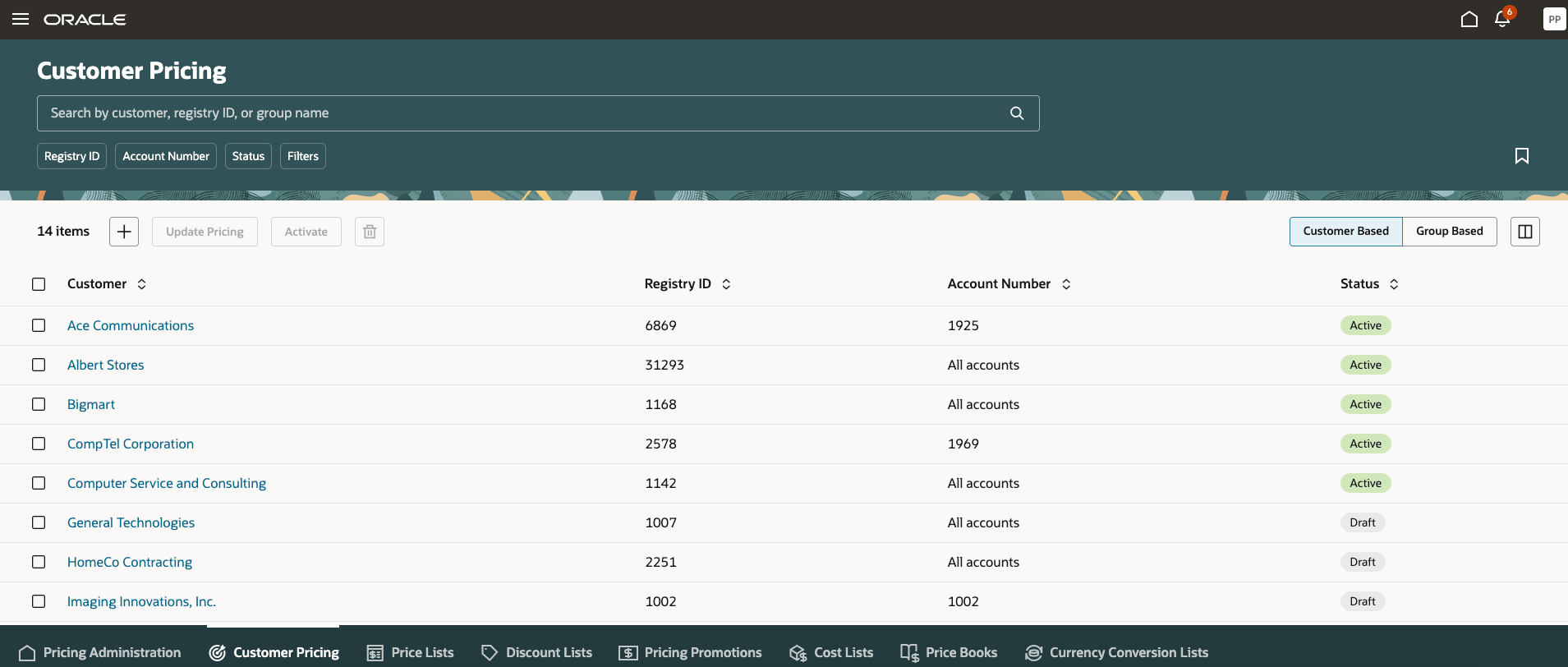Click Registry ID value 2251

(660, 562)
